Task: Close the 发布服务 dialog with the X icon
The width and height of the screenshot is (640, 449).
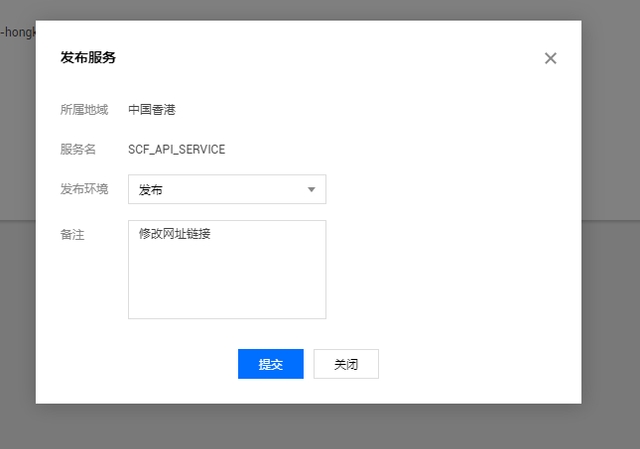Action: point(550,58)
